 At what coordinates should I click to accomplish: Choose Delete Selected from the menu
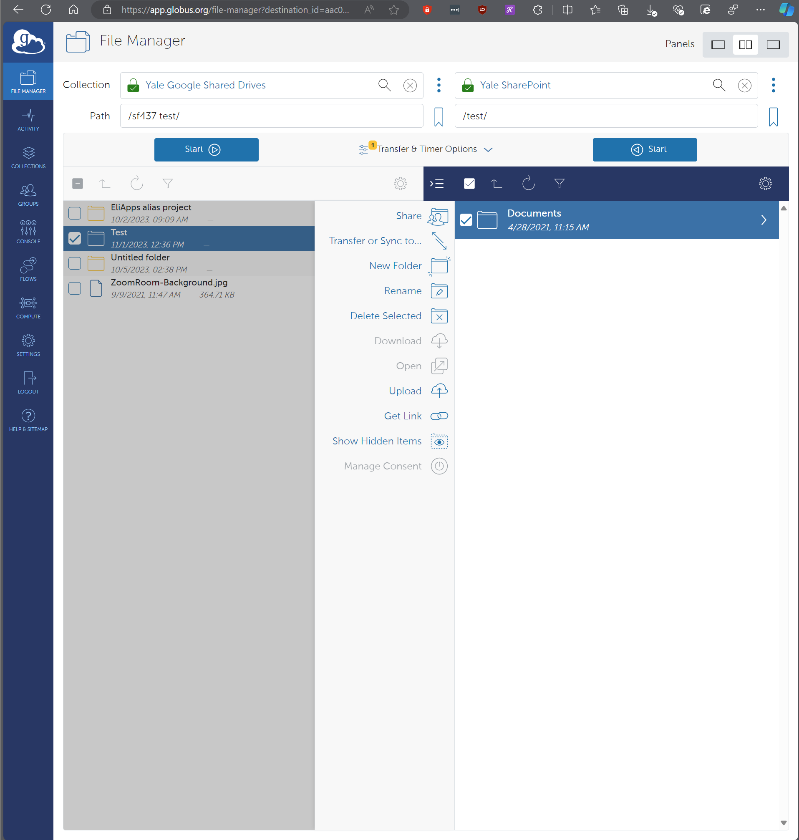[x=386, y=316]
